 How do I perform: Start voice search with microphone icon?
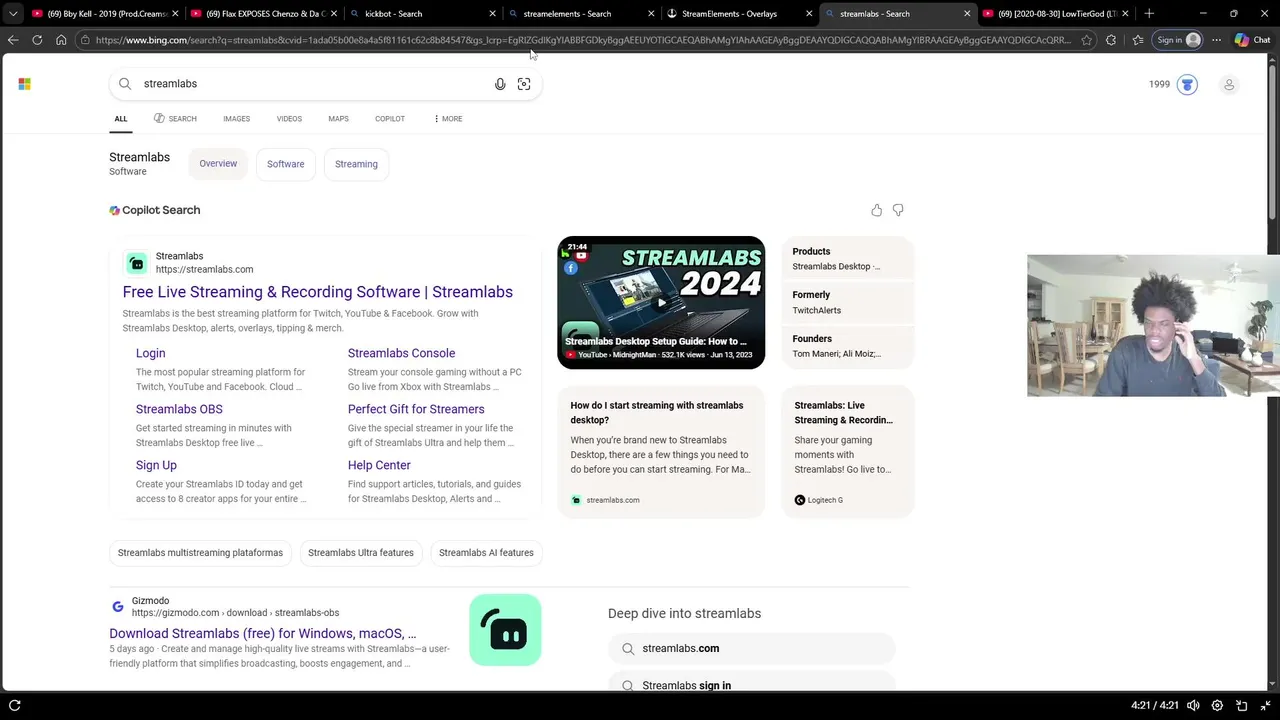pos(500,84)
